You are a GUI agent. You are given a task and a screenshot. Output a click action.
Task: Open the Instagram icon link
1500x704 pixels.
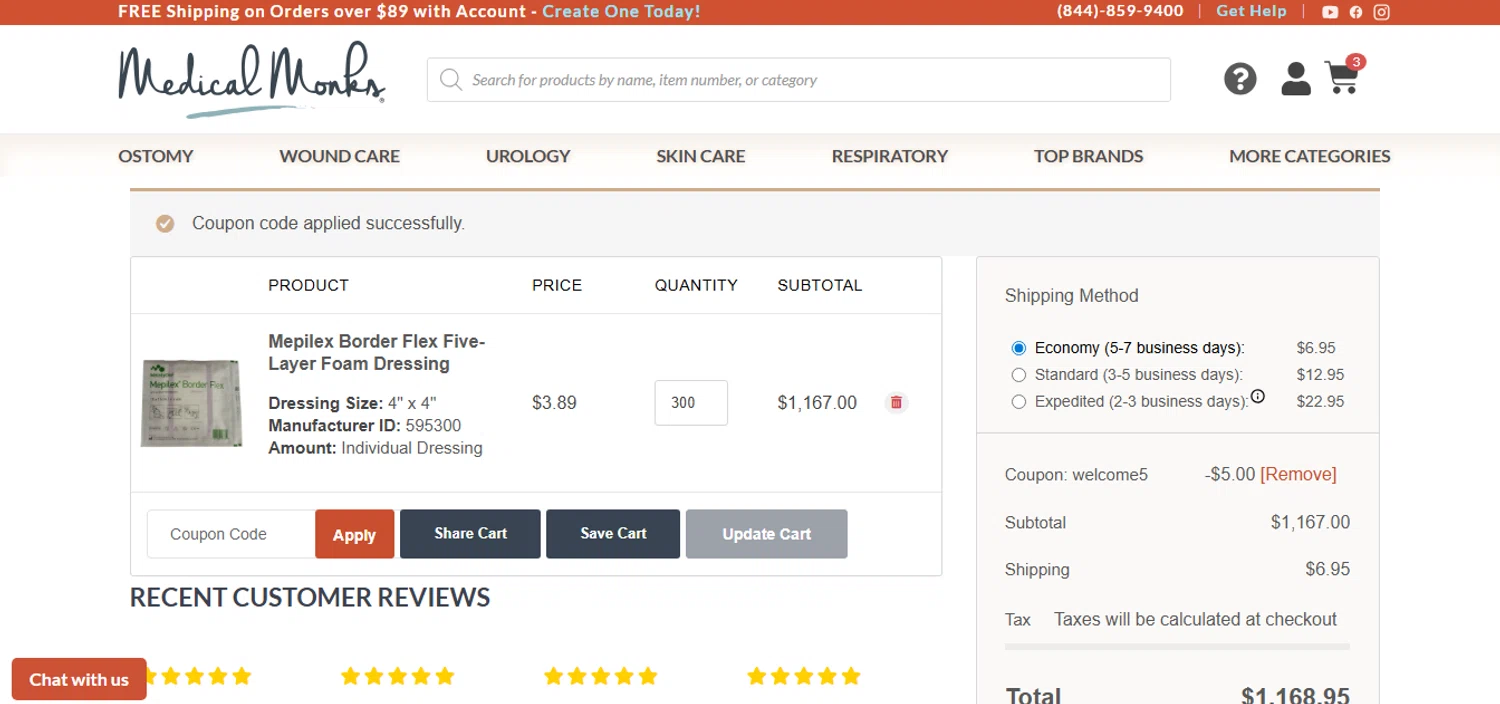pos(1381,12)
